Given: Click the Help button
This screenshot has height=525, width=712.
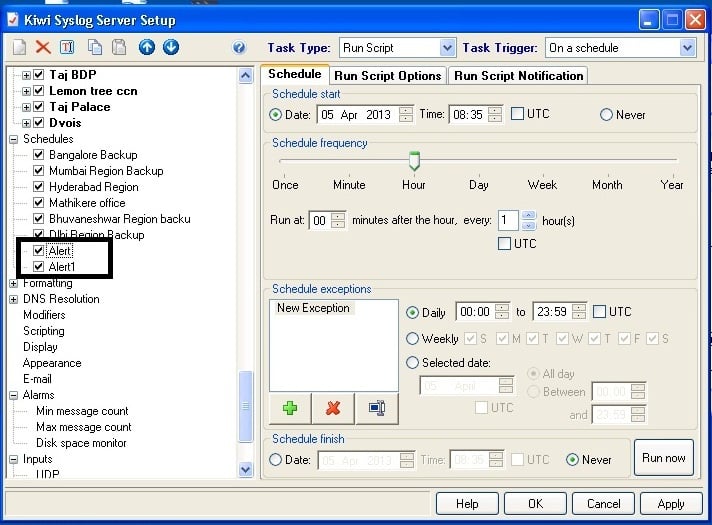Looking at the screenshot, I should click(x=467, y=504).
